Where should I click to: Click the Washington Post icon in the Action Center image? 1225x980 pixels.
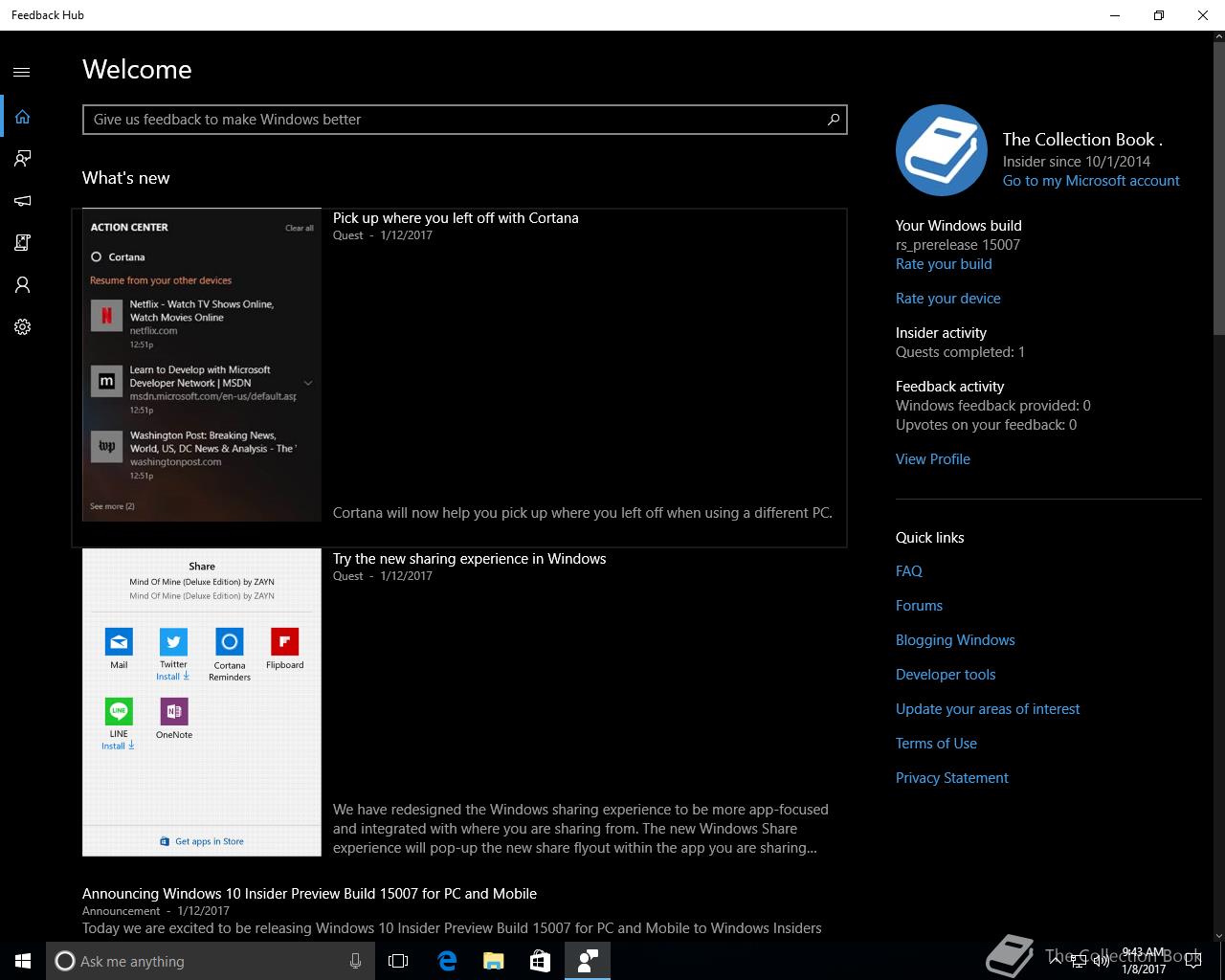(106, 447)
